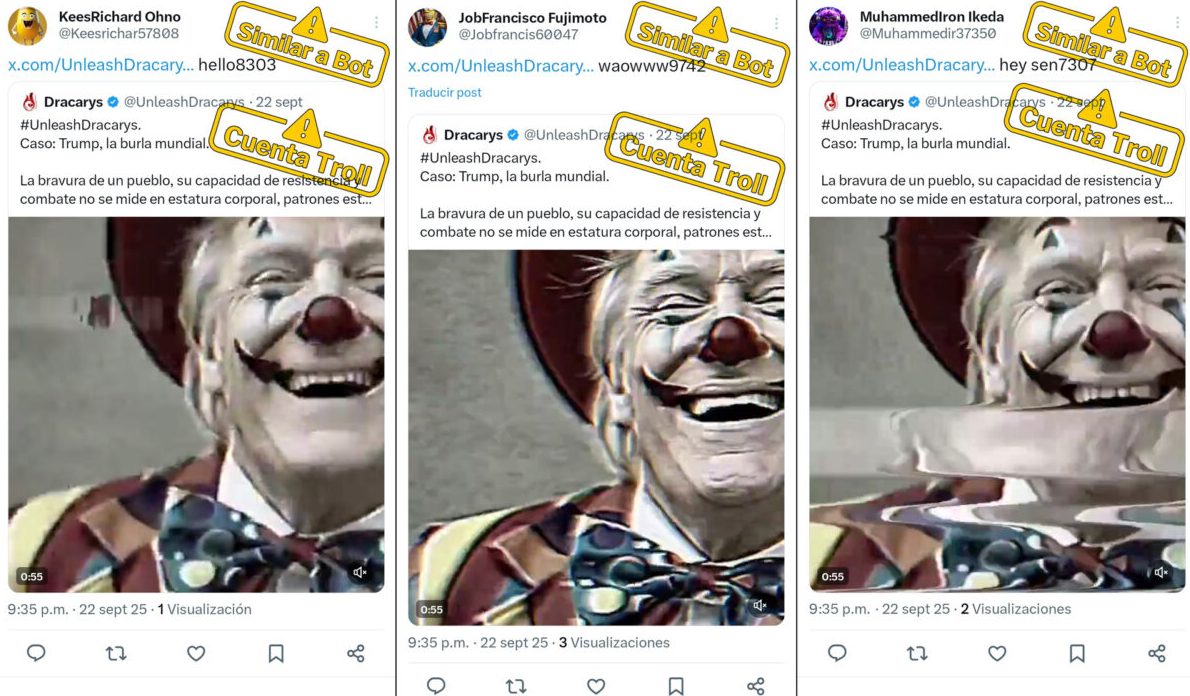1190x696 pixels.
Task: Like JobFrancisco Fujimoto's post
Action: (x=596, y=686)
